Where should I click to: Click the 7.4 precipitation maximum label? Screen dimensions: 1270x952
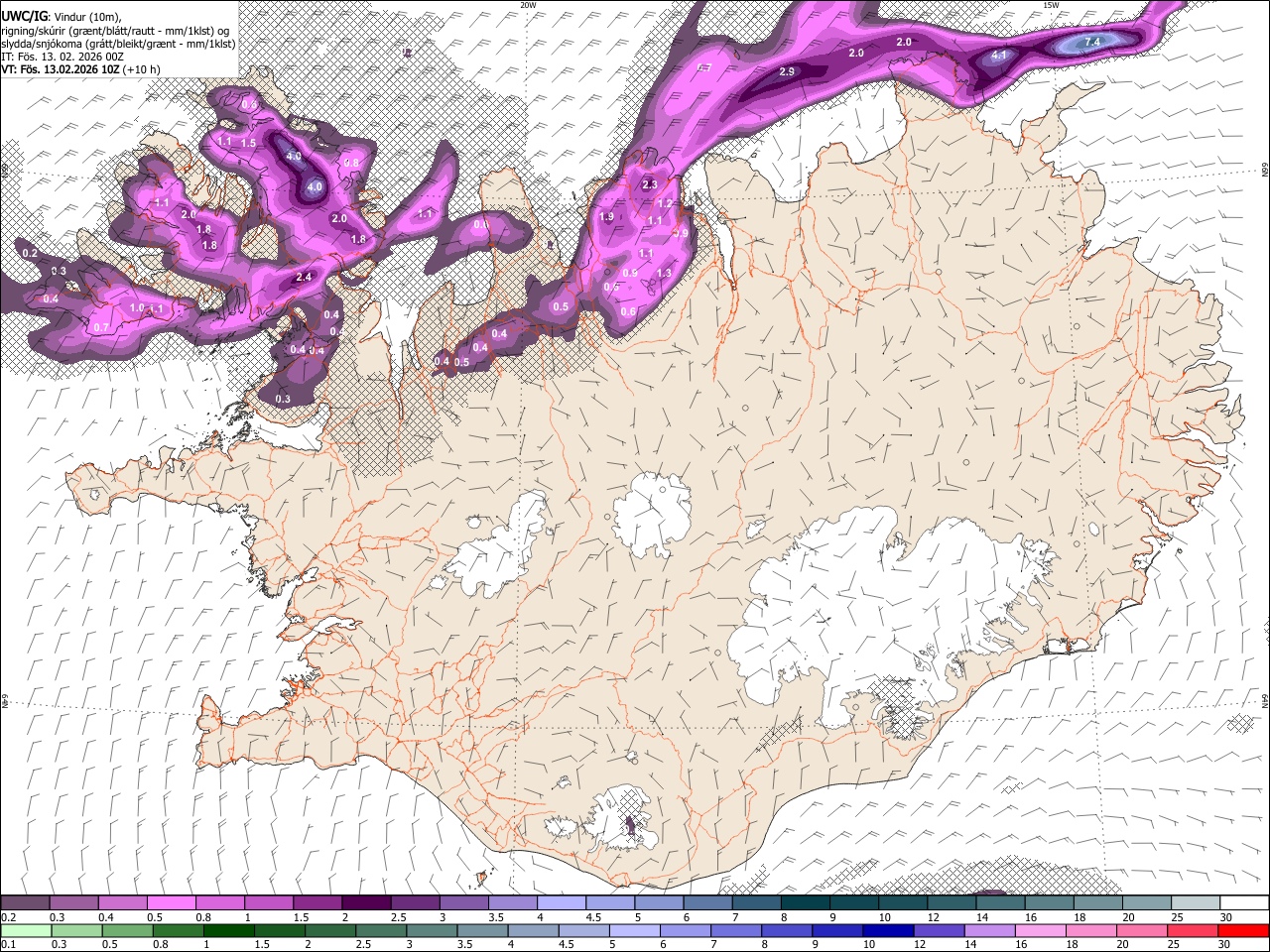(1092, 42)
